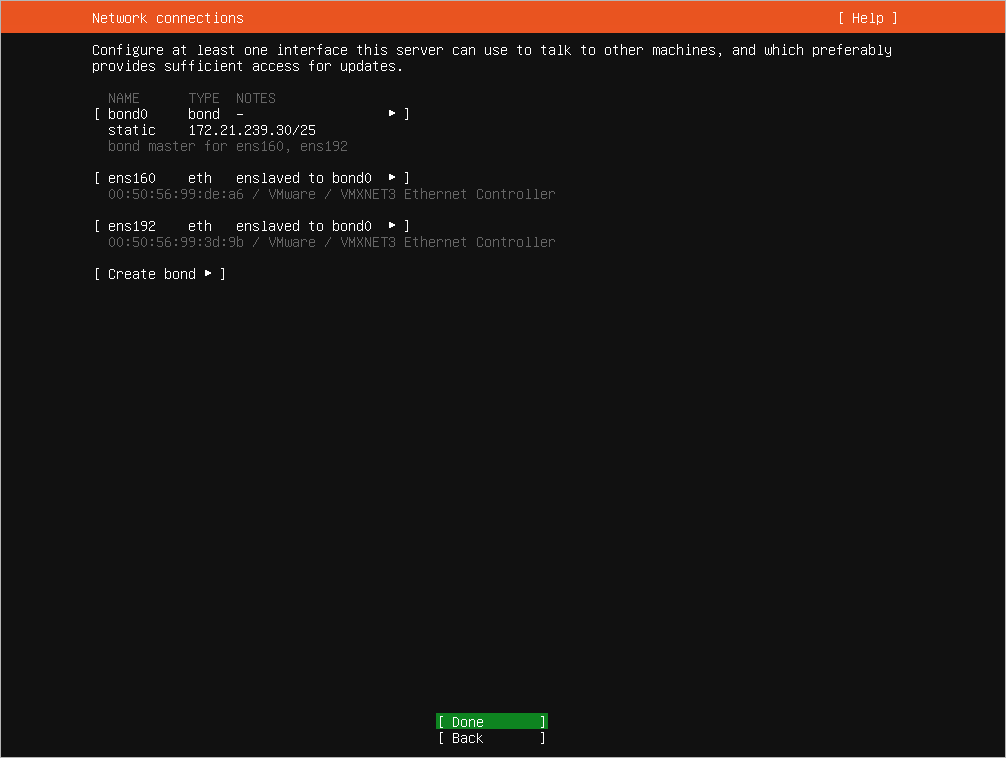
Task: Open the Create bond submenu arrow
Action: click(x=209, y=273)
